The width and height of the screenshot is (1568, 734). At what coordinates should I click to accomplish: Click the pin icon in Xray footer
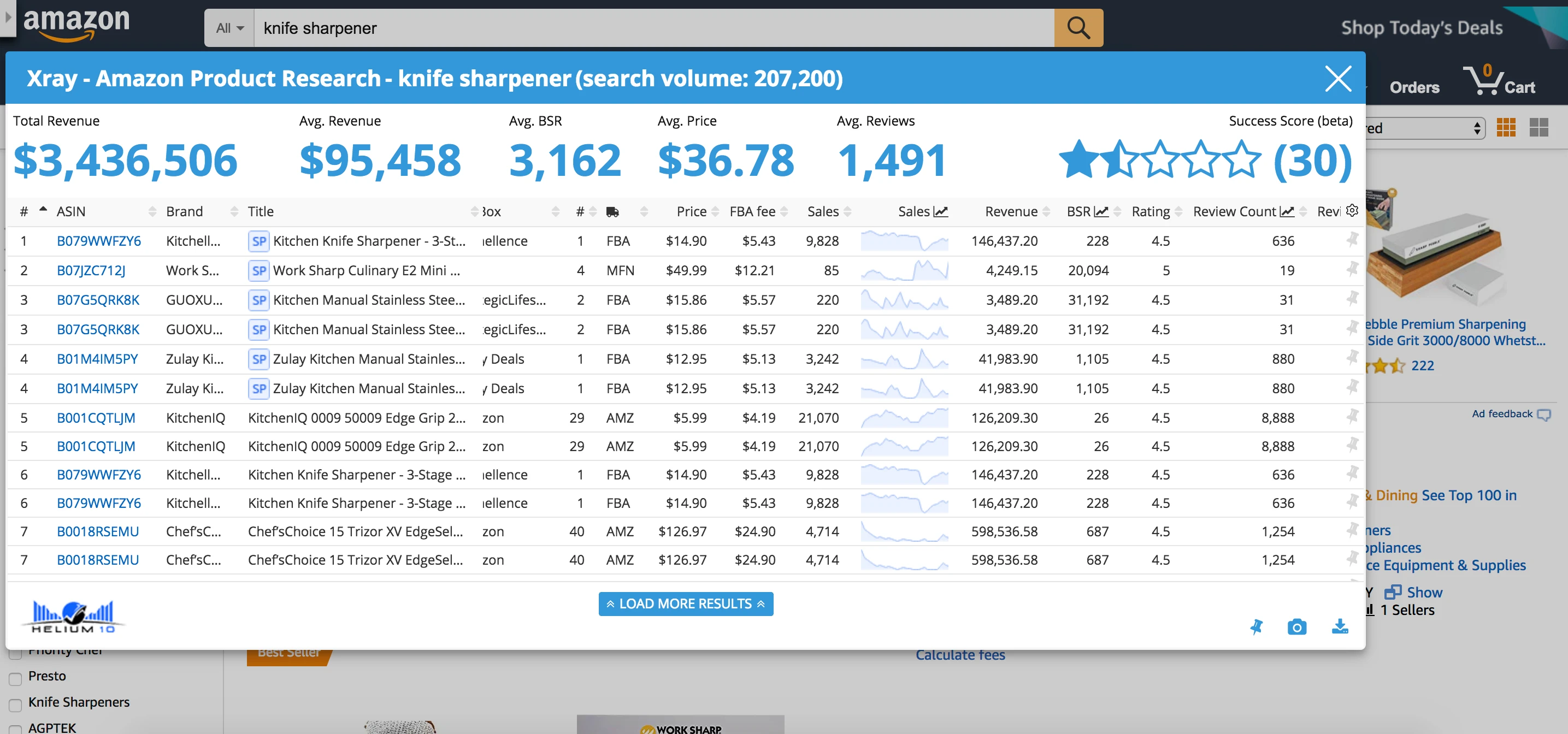click(x=1257, y=626)
